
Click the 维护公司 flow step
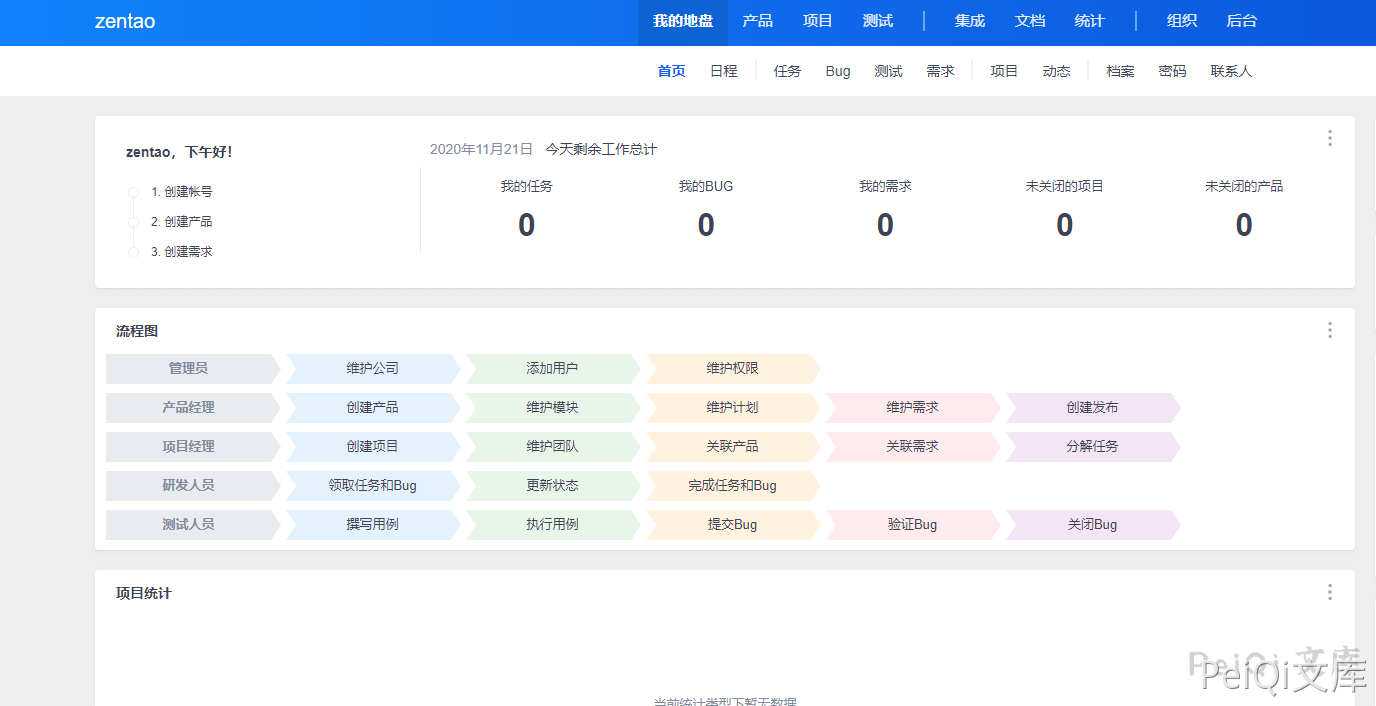click(x=372, y=368)
